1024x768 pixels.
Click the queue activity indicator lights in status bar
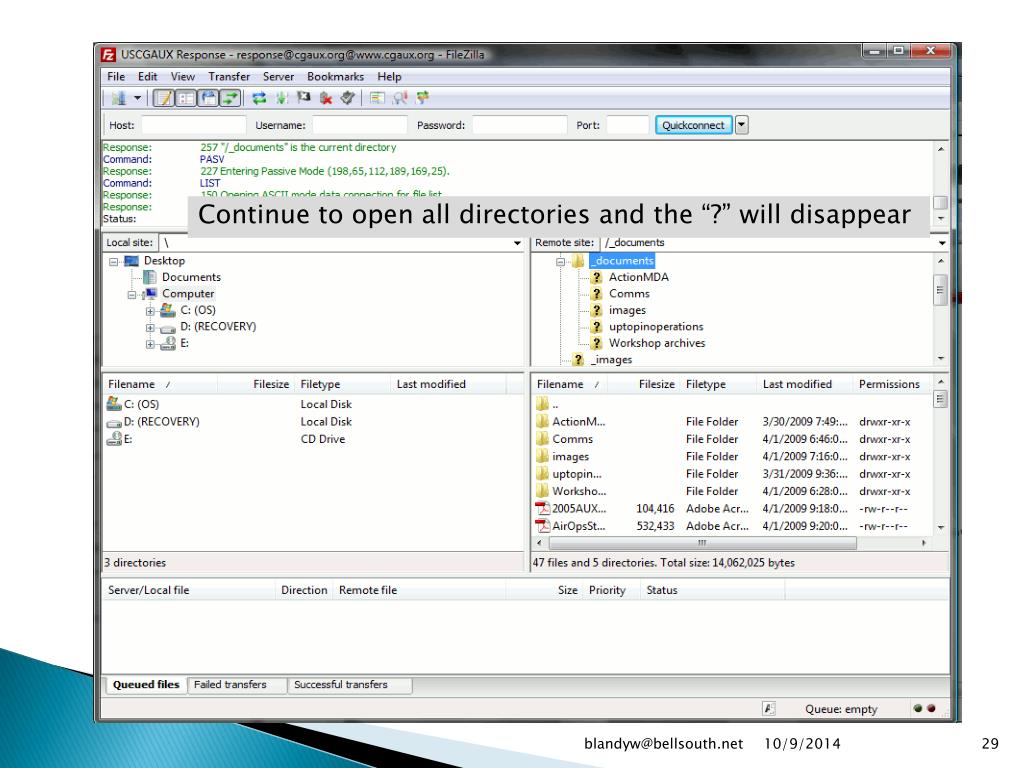(924, 709)
